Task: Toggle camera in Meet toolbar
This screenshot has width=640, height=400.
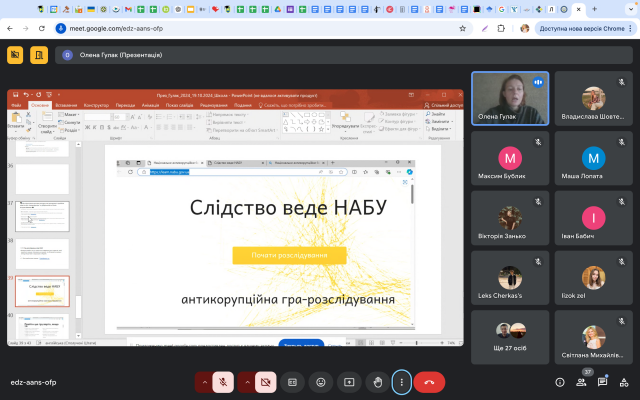Action: point(265,382)
